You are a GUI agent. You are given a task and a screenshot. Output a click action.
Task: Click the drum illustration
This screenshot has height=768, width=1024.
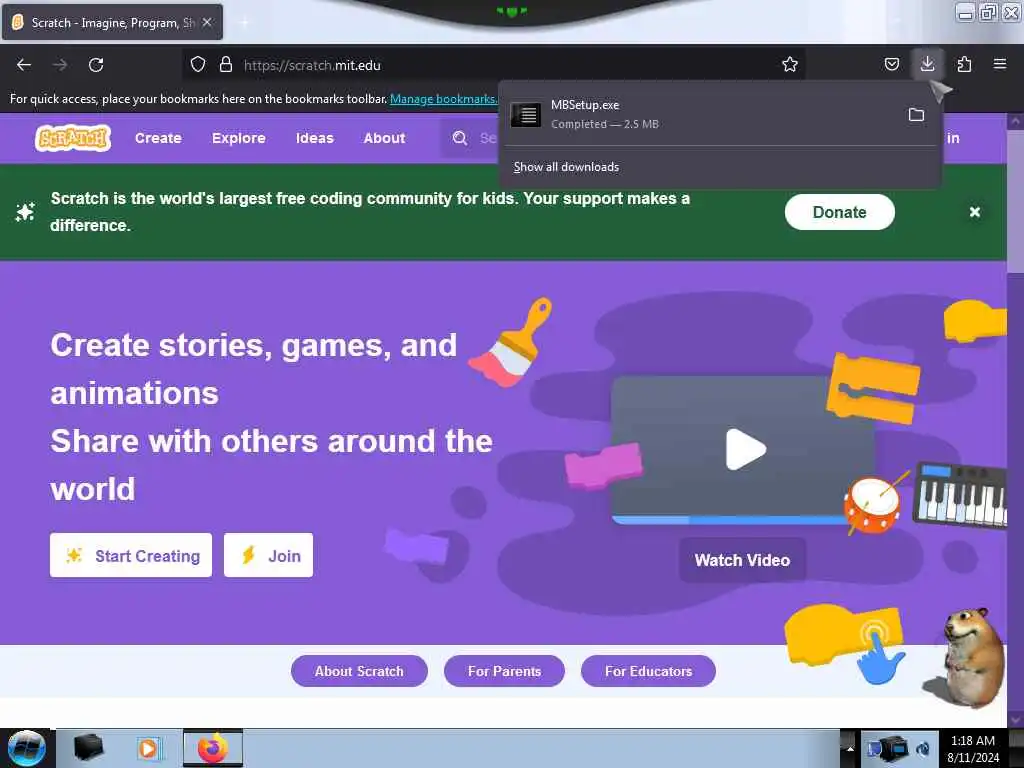coord(872,505)
